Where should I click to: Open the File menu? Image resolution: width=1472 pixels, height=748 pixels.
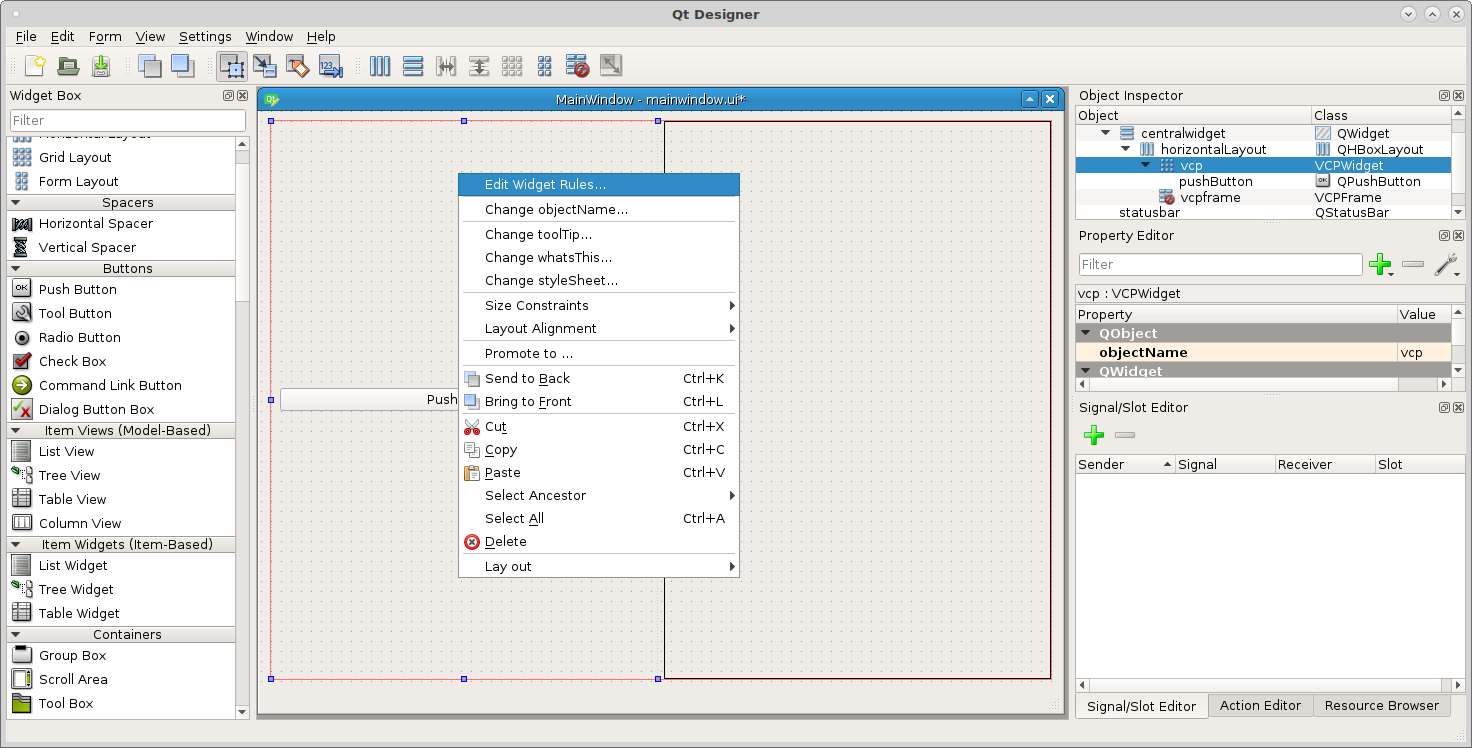pyautogui.click(x=26, y=36)
